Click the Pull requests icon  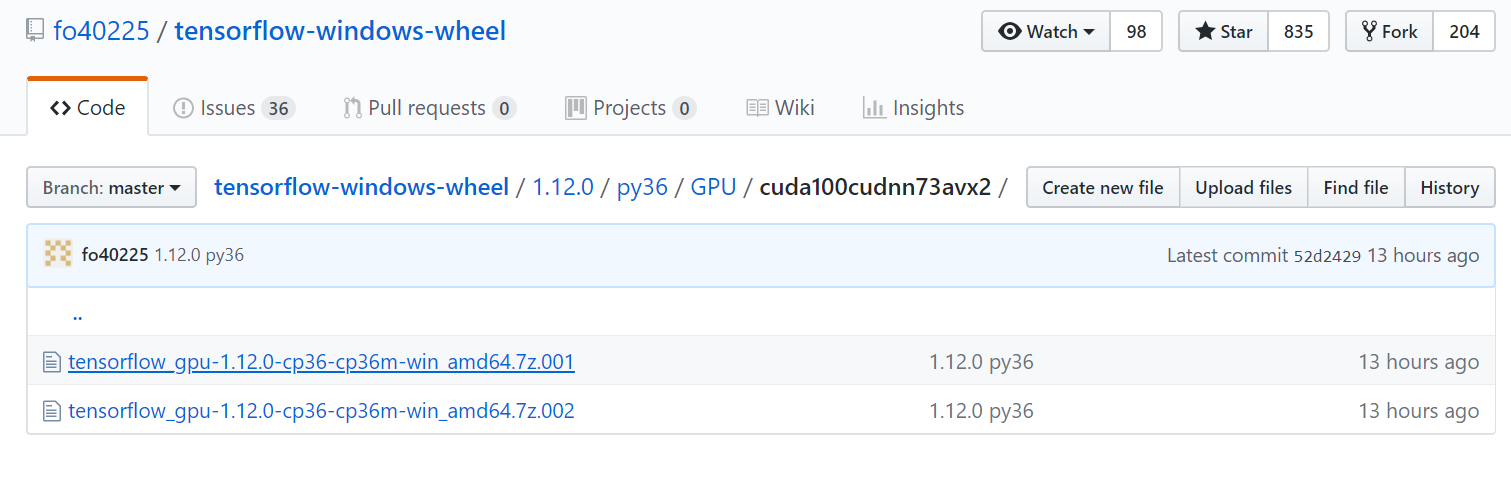(352, 108)
